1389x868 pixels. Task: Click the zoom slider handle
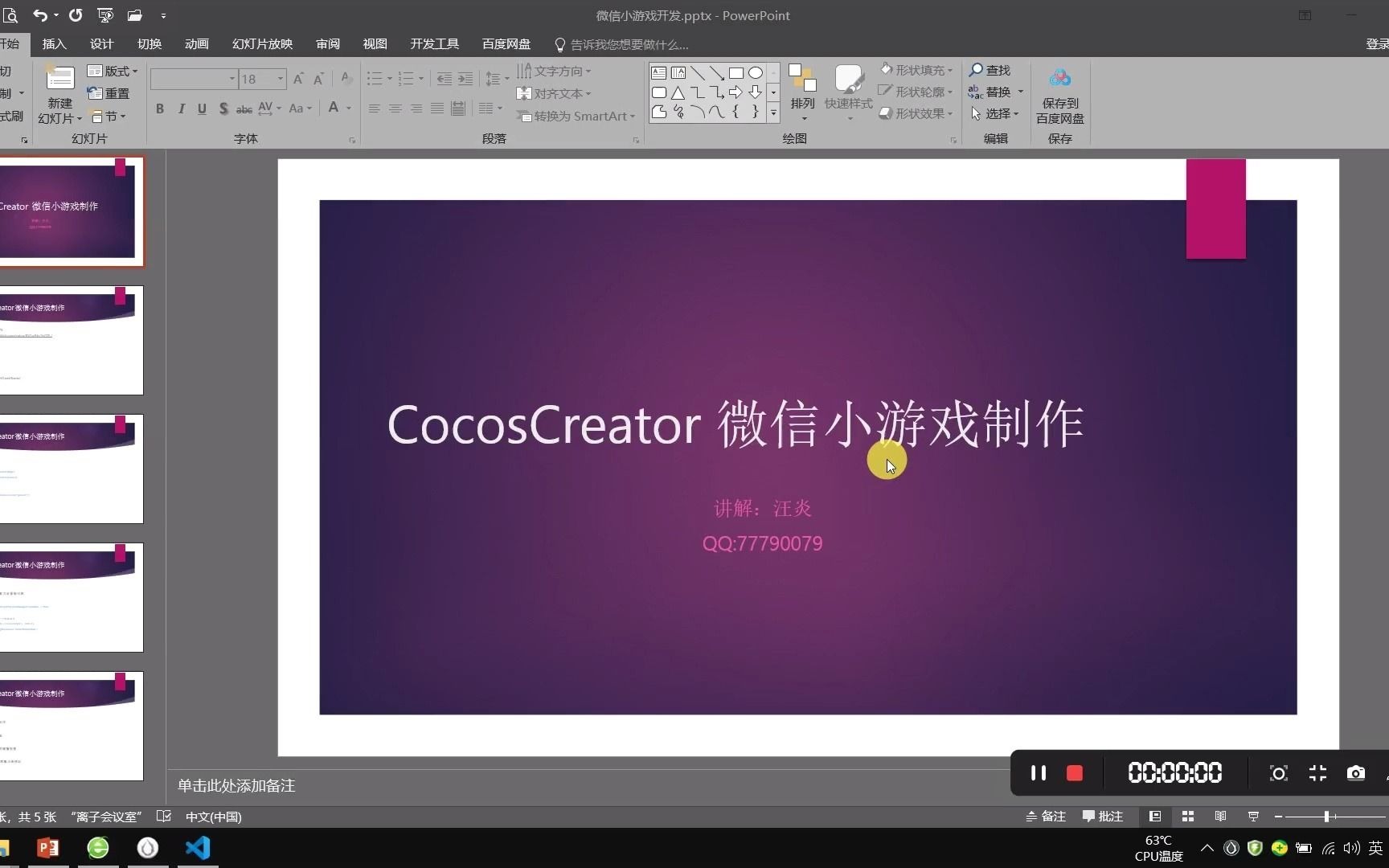pyautogui.click(x=1326, y=817)
